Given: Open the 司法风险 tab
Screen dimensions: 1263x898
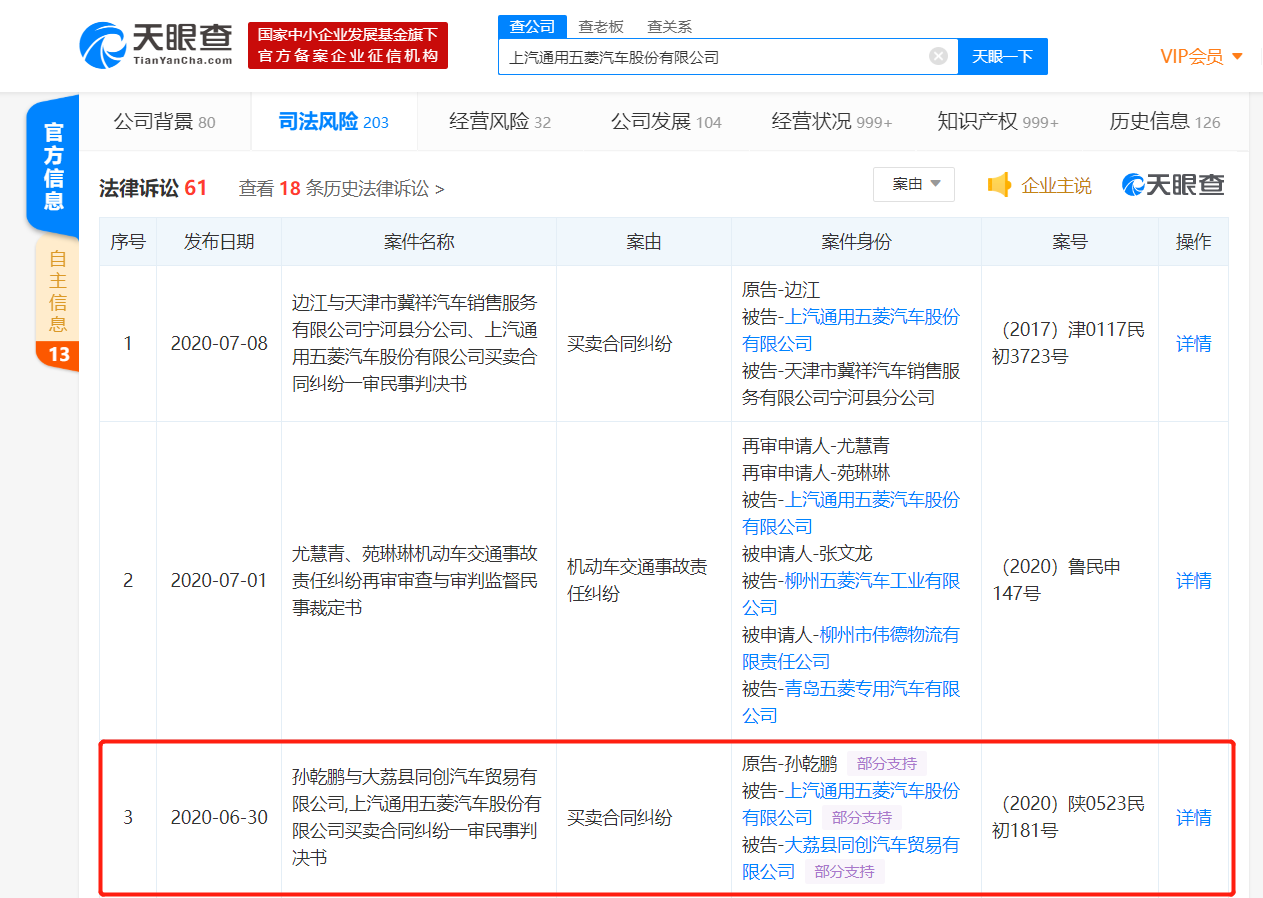Looking at the screenshot, I should tap(334, 122).
